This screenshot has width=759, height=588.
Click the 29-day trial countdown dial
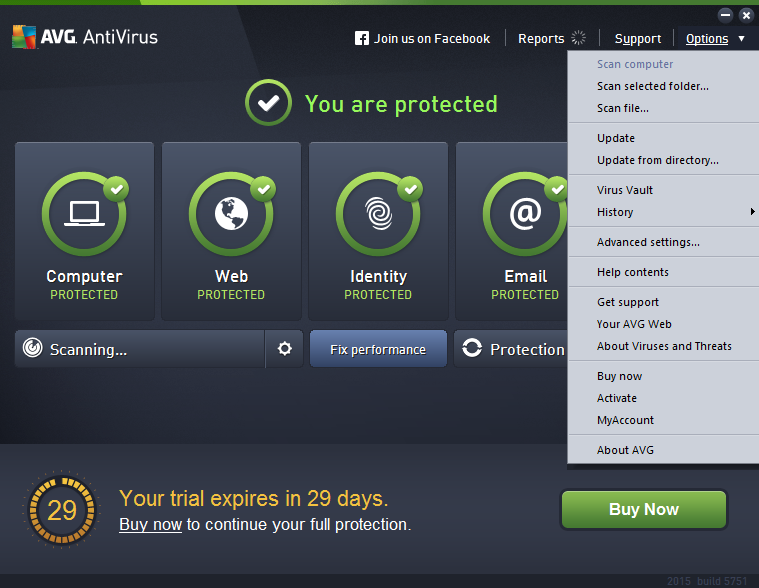pyautogui.click(x=61, y=510)
